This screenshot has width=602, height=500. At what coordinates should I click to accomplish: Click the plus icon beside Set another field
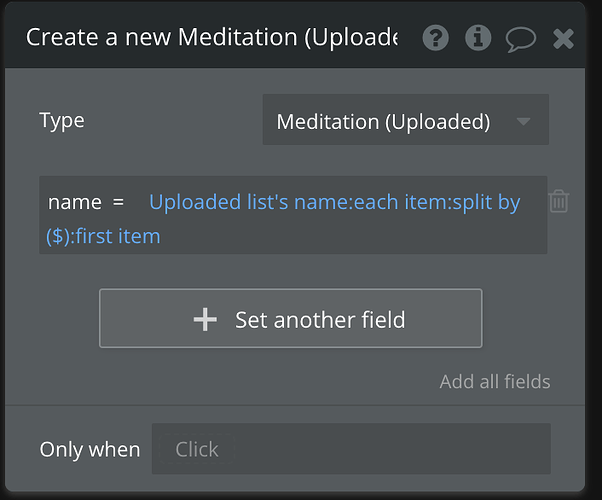205,319
